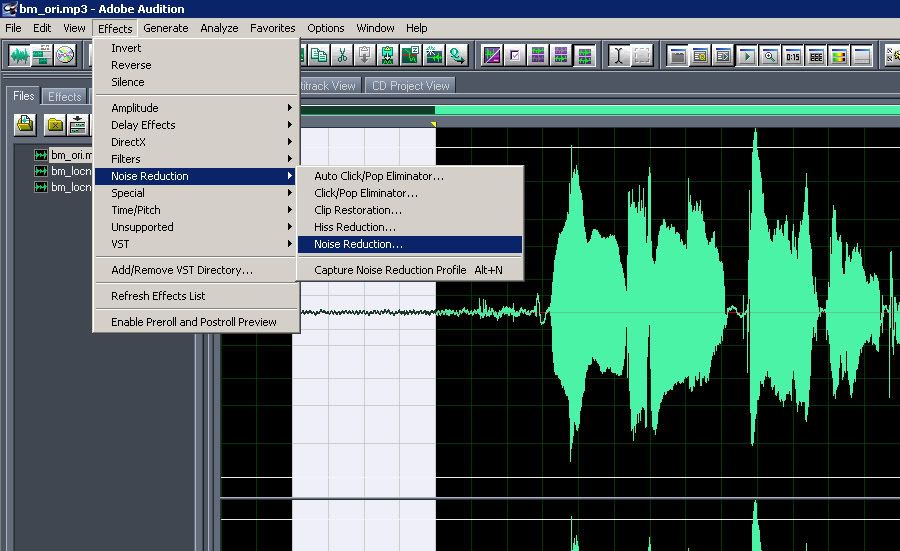This screenshot has width=900, height=551.
Task: Switch to CD Project View tab
Action: pos(410,86)
